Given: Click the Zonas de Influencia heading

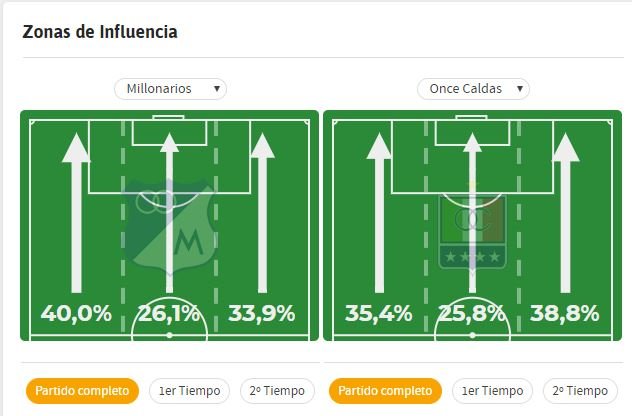Looking at the screenshot, I should pos(100,32).
